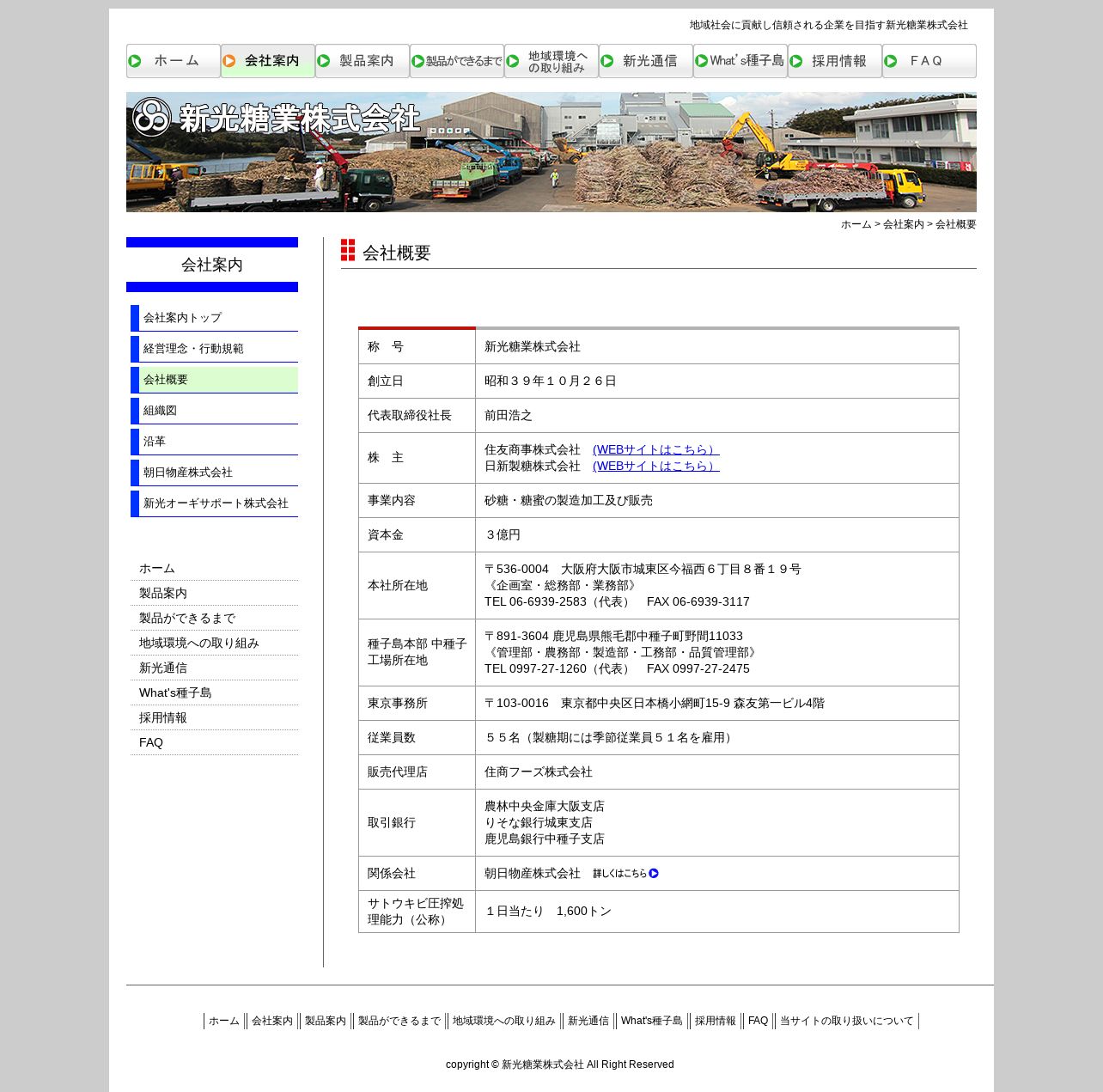Follow breadcrumb link ホーム

pos(856,224)
